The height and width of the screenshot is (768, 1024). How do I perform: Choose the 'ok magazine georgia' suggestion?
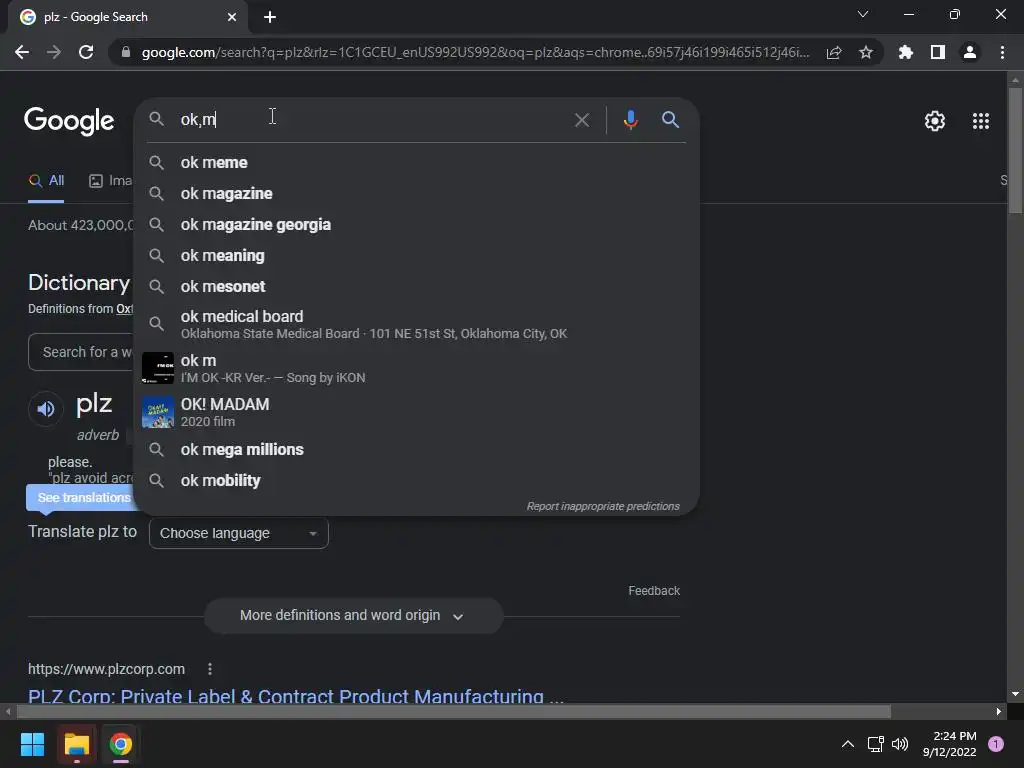point(416,225)
